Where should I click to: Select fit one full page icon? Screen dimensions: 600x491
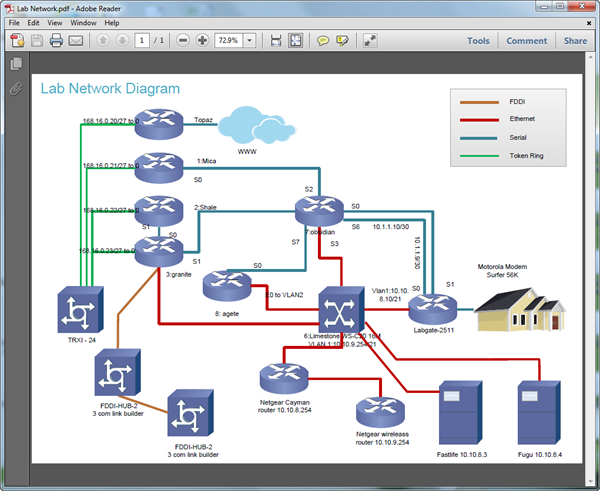[x=296, y=40]
